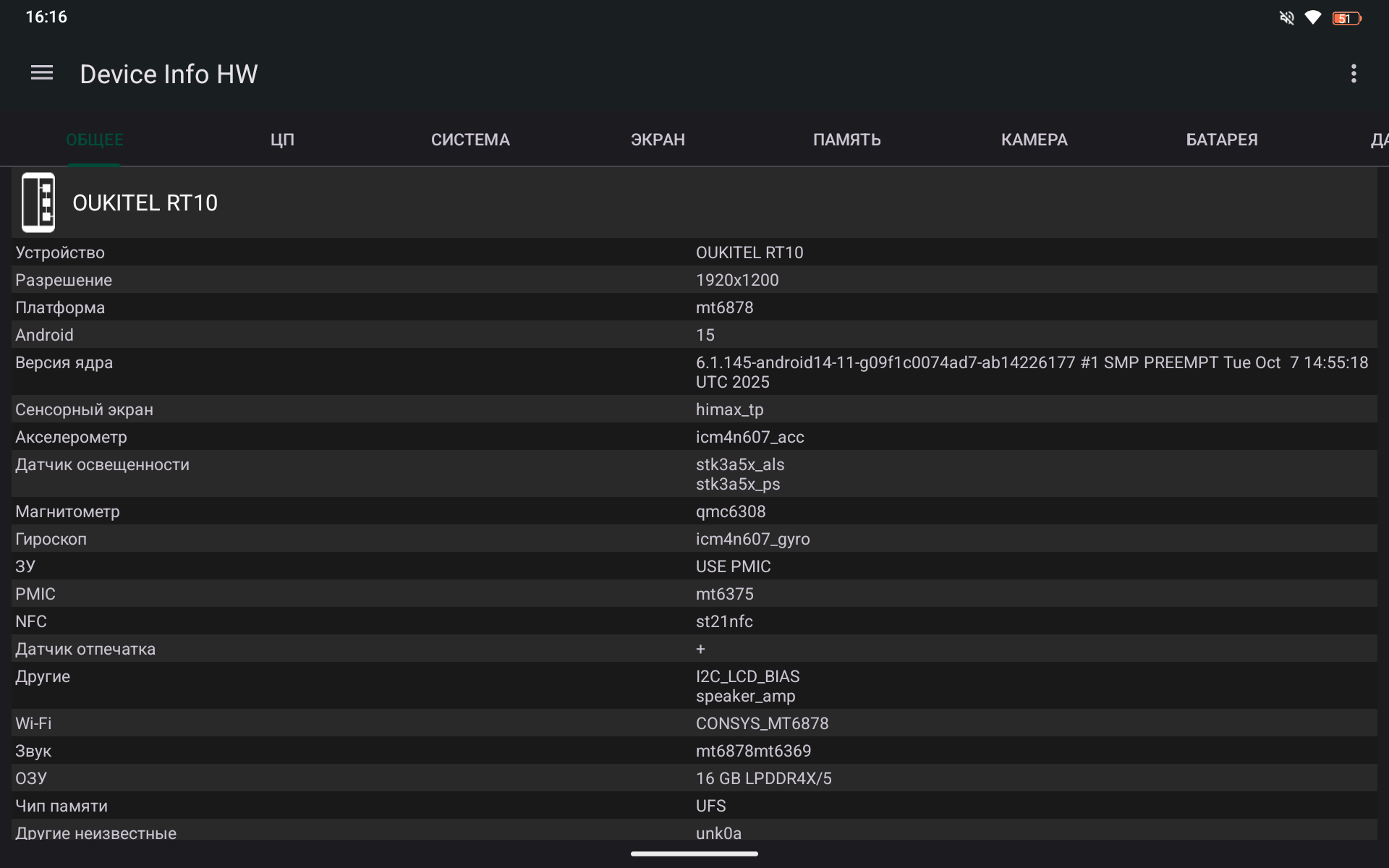
Task: Tap the muted sound status icon
Action: click(x=1286, y=18)
